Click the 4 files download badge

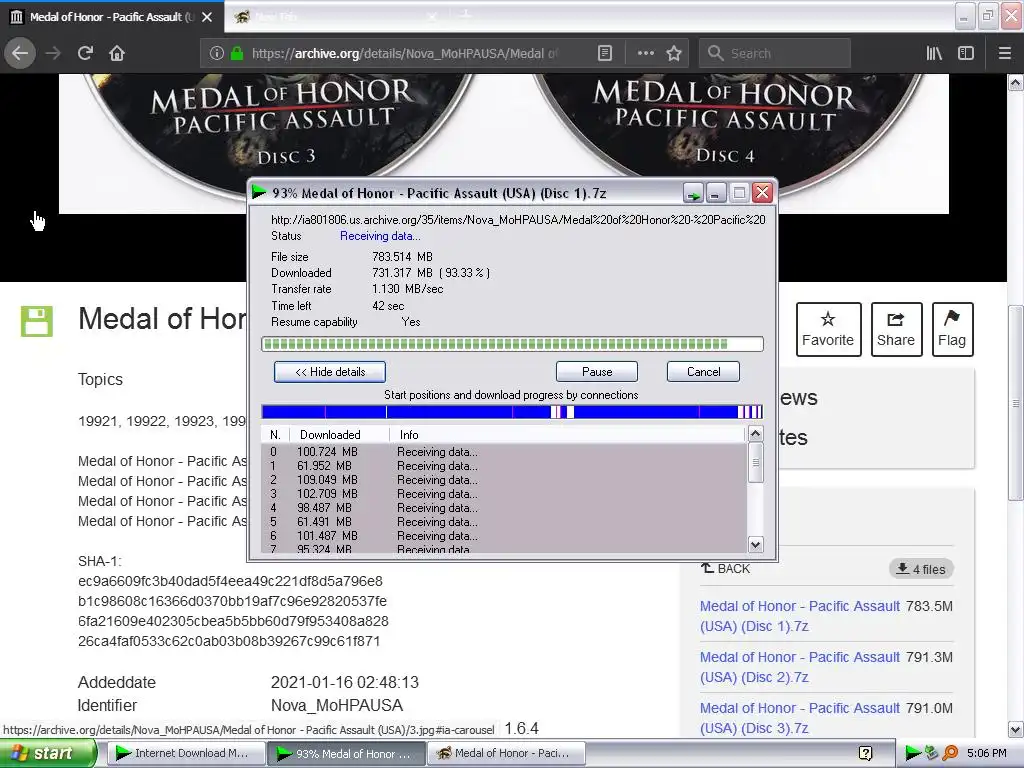pyautogui.click(x=921, y=569)
